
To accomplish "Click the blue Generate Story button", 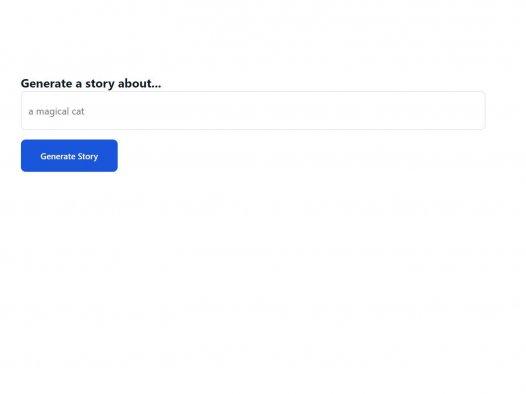I will (69, 156).
